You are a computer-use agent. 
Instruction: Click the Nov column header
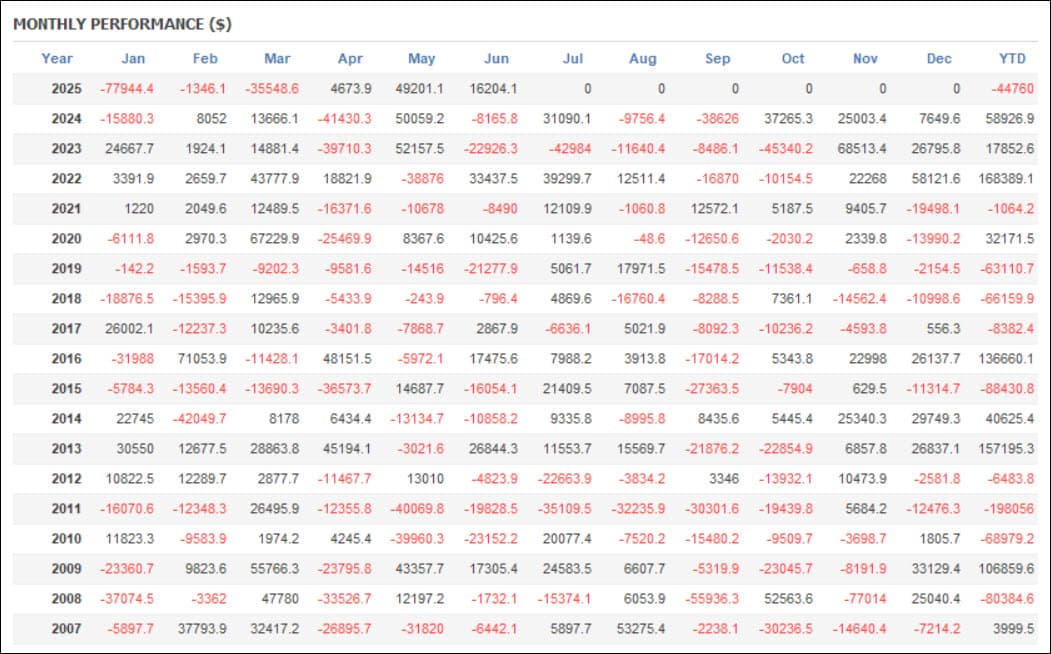(x=865, y=59)
